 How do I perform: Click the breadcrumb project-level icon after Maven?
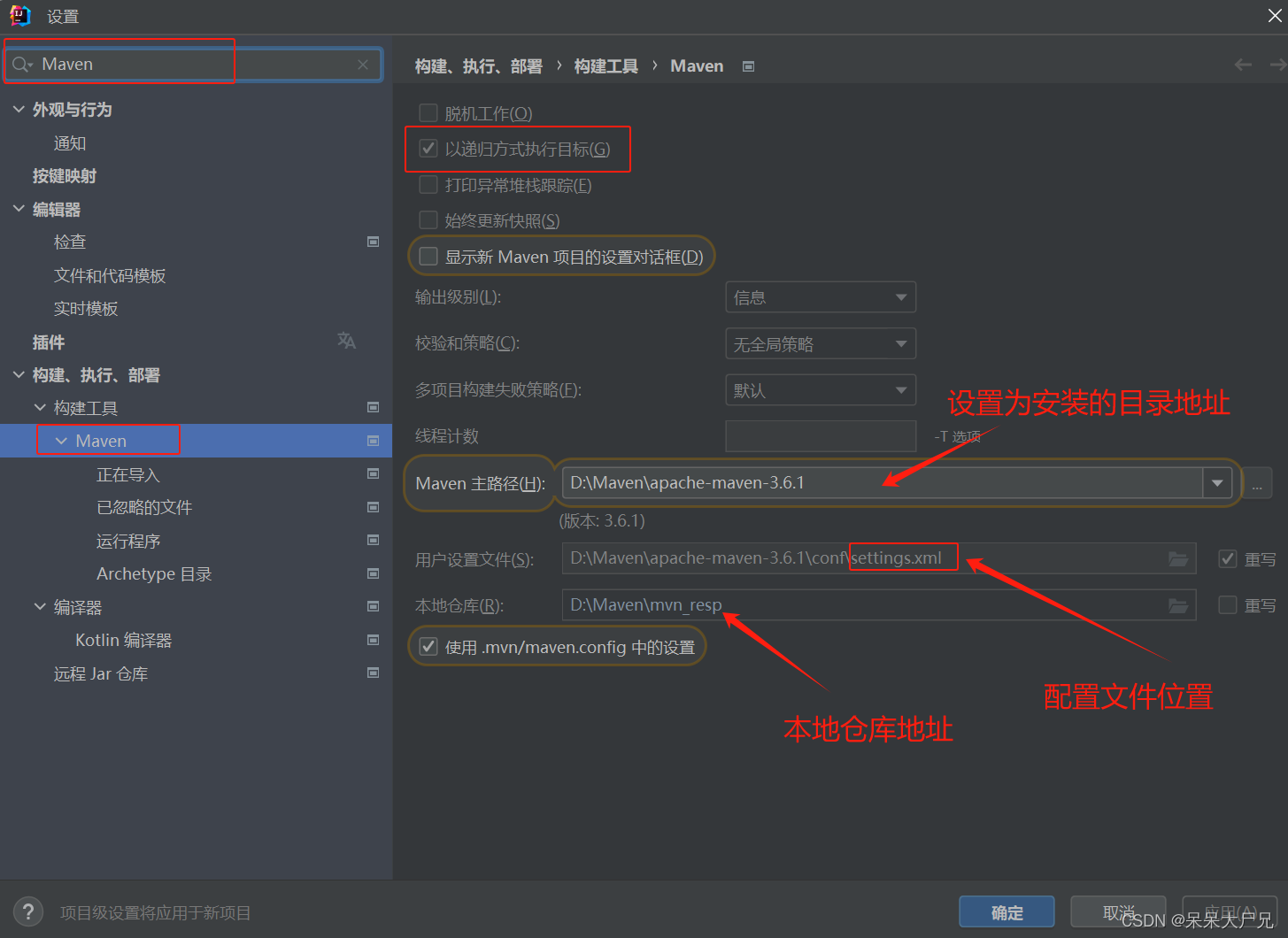(x=748, y=66)
